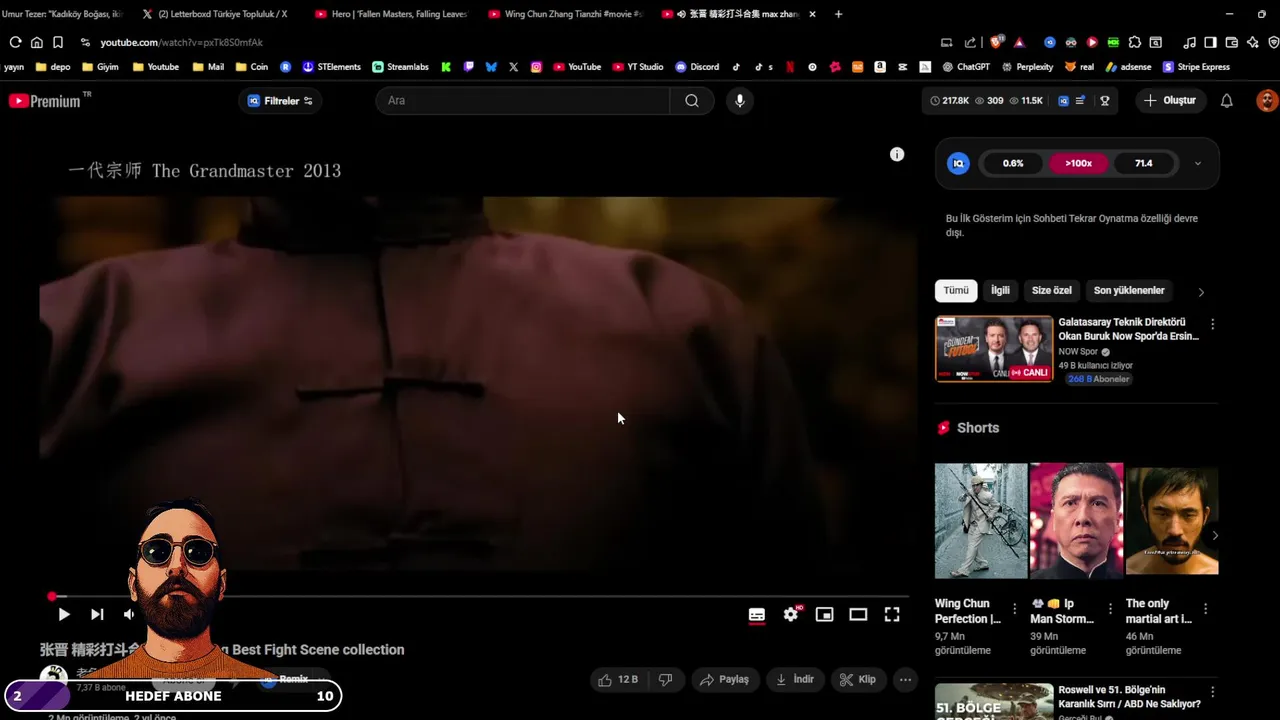
Task: Enable miniplayer mode
Action: click(825, 614)
